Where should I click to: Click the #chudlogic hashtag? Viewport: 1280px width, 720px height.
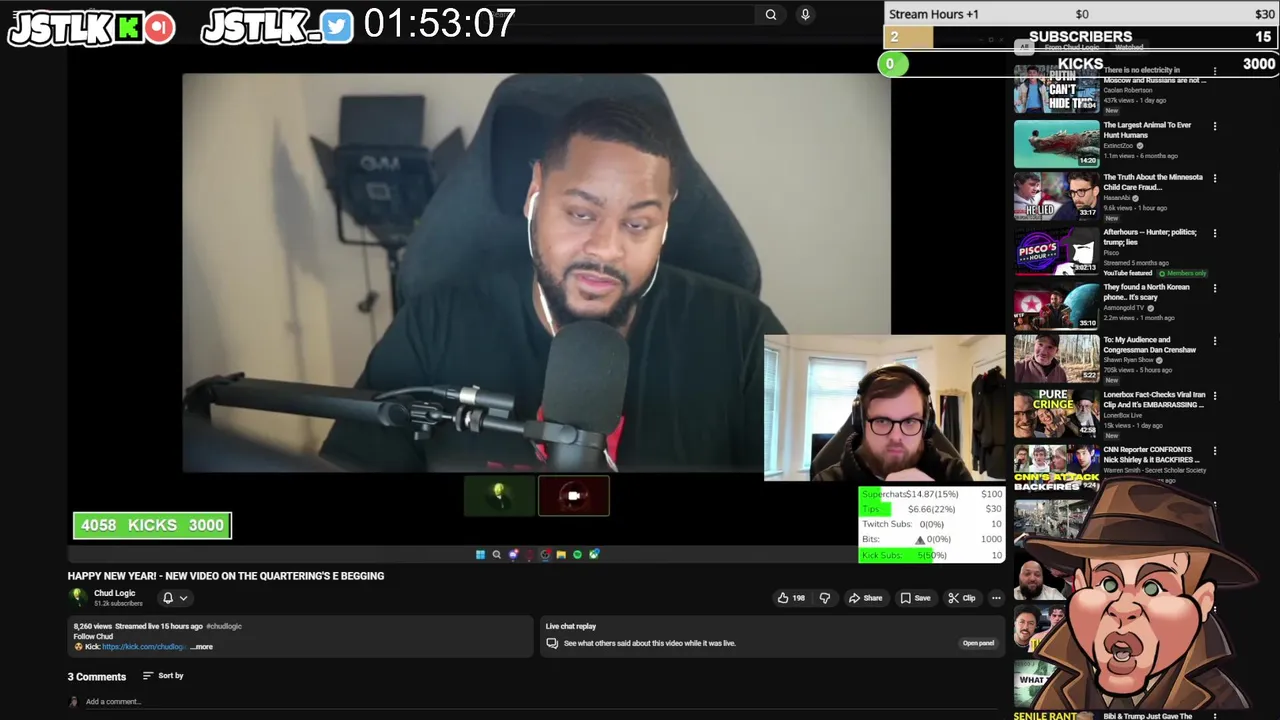pyautogui.click(x=224, y=626)
